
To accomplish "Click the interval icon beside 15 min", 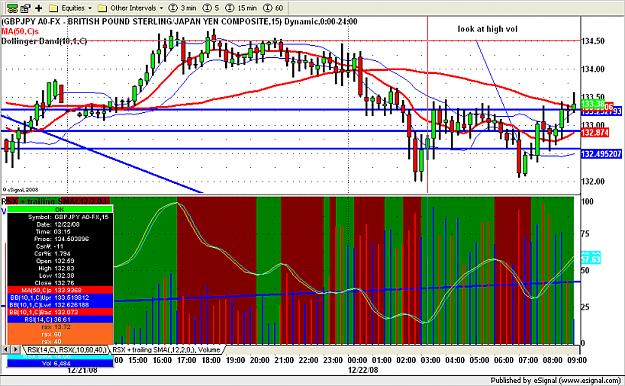I will [x=230, y=8].
